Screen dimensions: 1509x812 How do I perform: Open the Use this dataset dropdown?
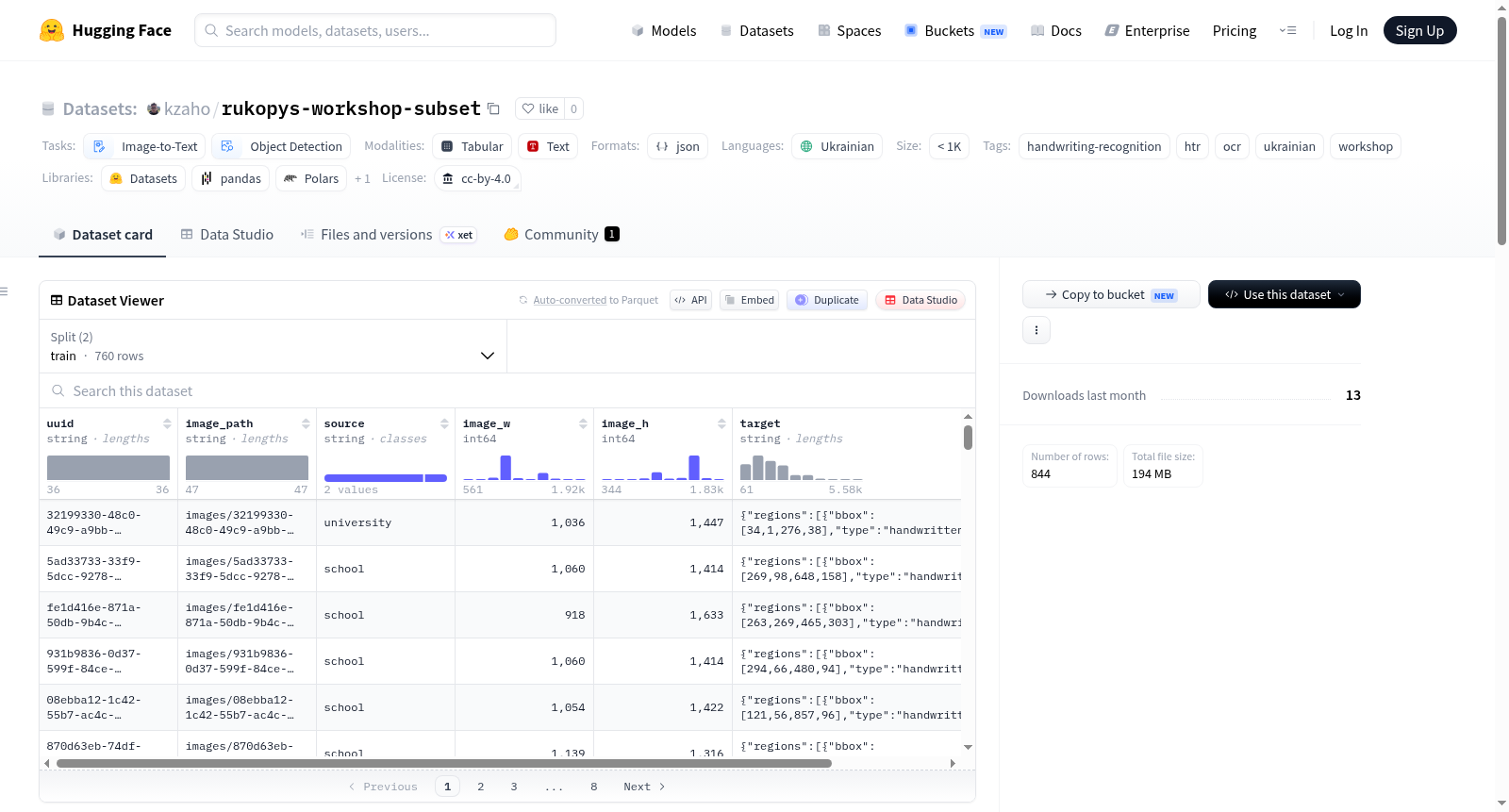pos(1285,294)
